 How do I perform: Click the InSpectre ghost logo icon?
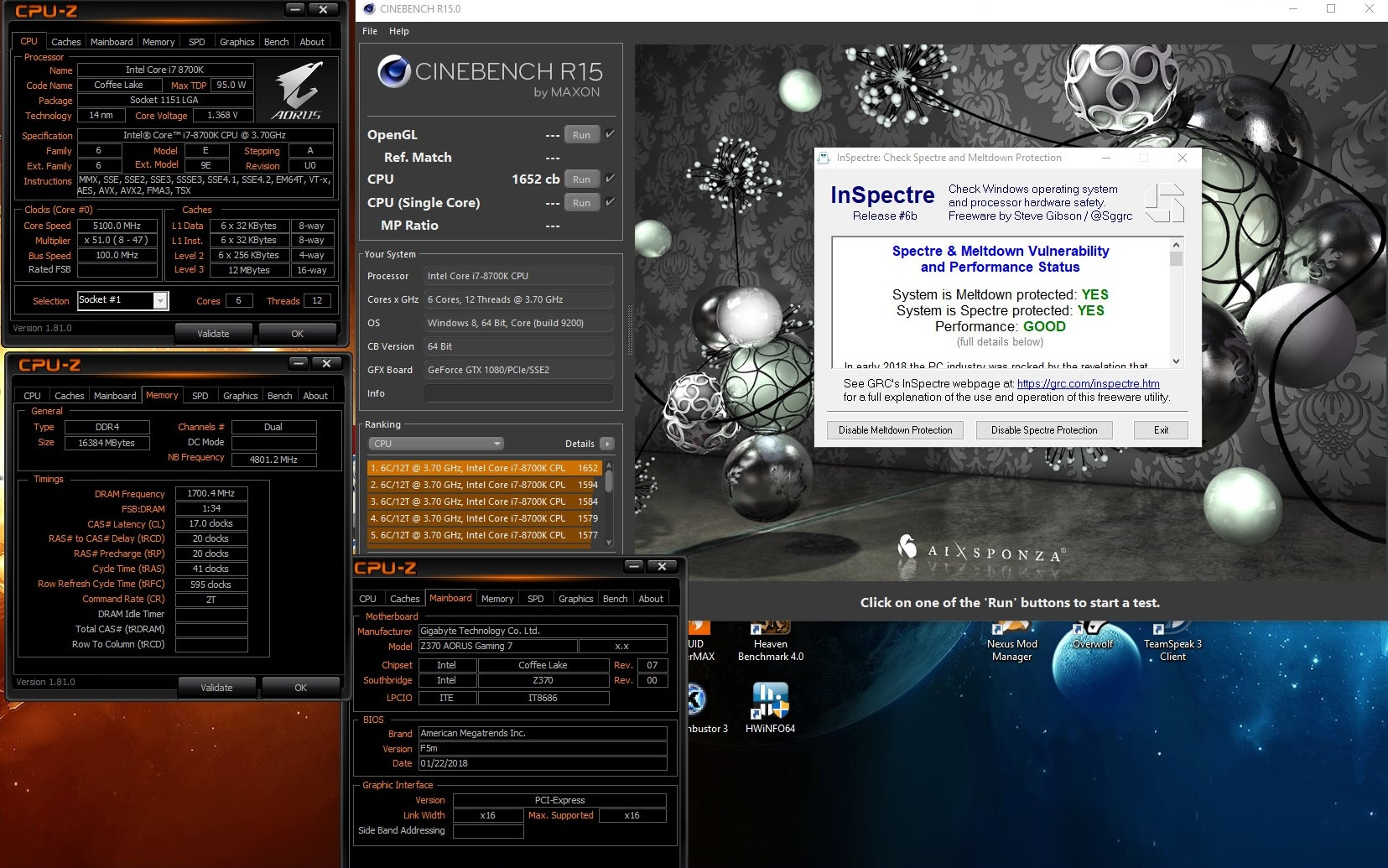coord(1164,203)
